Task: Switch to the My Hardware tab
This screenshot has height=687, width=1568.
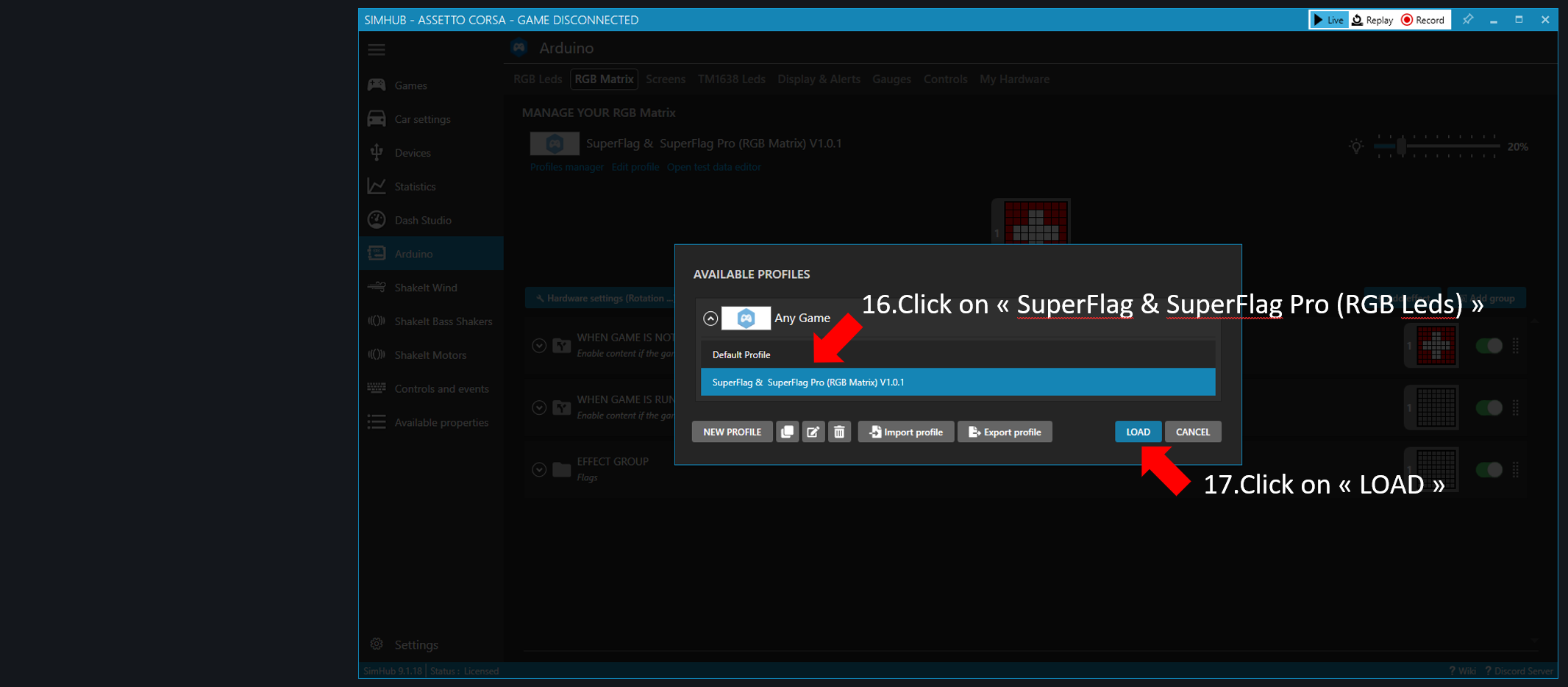Action: click(1014, 79)
